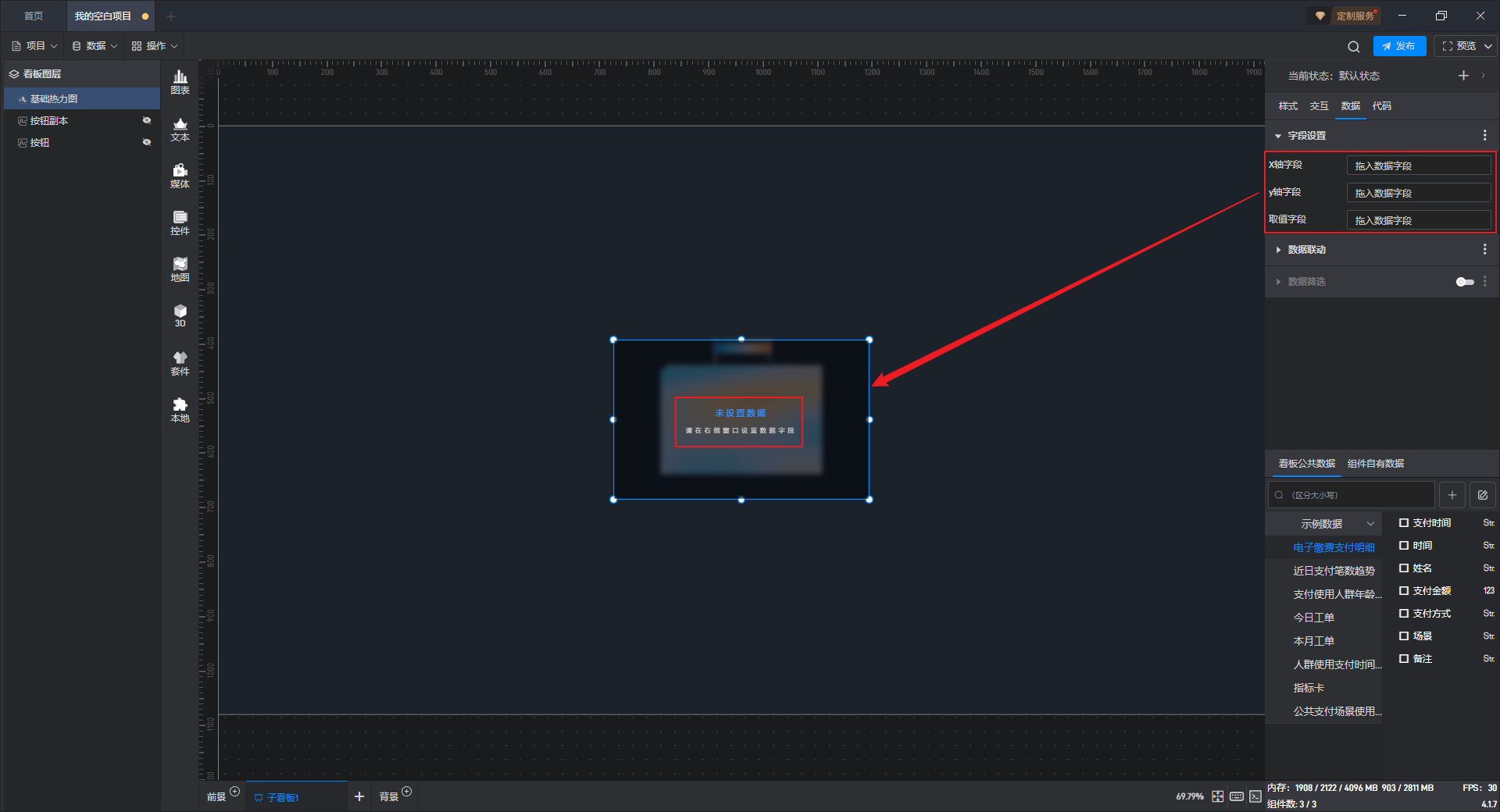Viewport: 1500px width, 812px height.
Task: Open the 媒体 media component panel
Action: pos(180,176)
